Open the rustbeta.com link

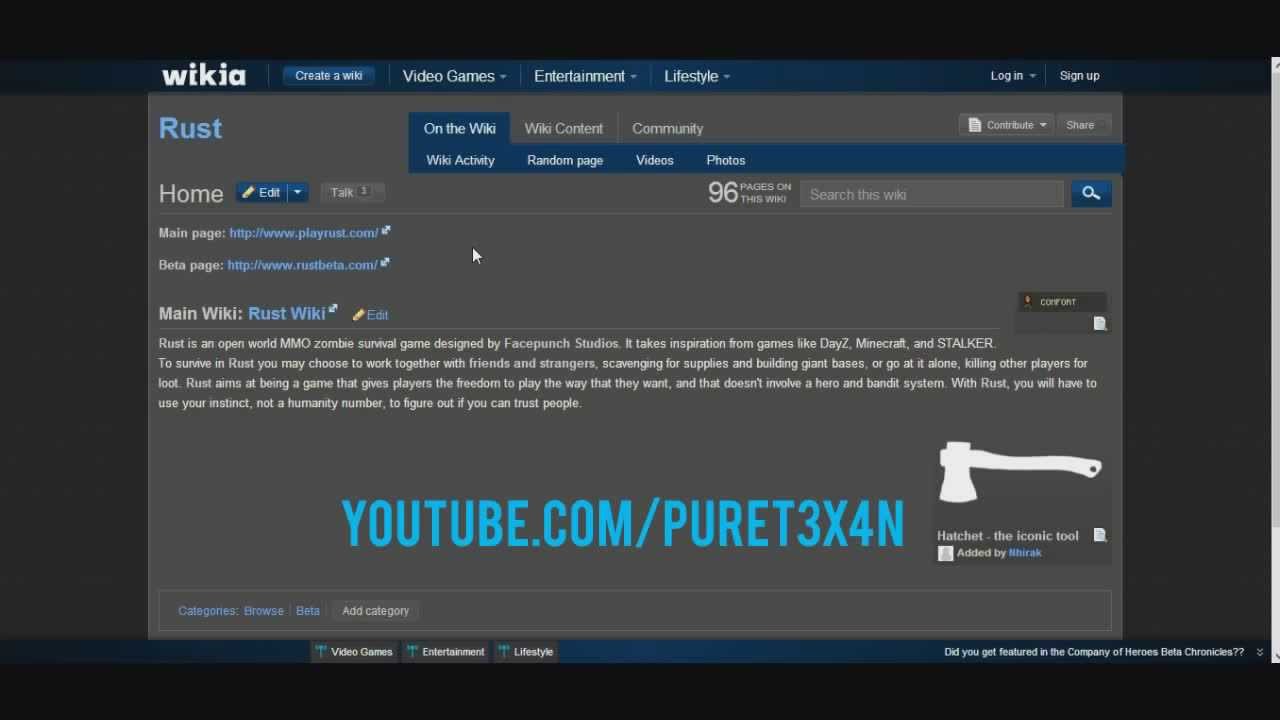[x=302, y=265]
